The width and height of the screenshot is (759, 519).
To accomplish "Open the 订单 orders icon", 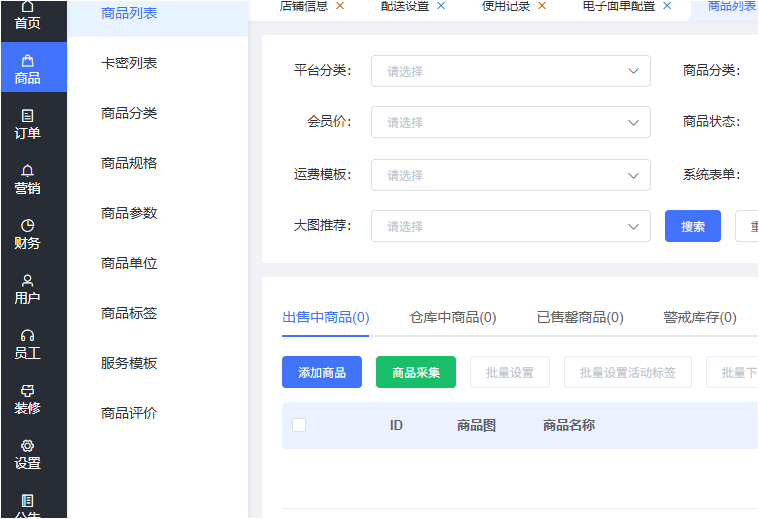I will (x=28, y=116).
